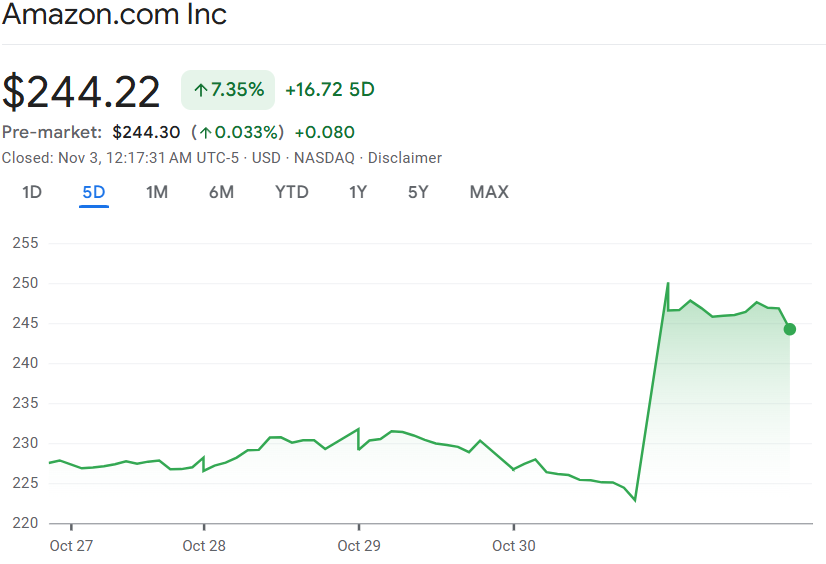View the 5Y price history
The width and height of the screenshot is (826, 564).
click(418, 192)
